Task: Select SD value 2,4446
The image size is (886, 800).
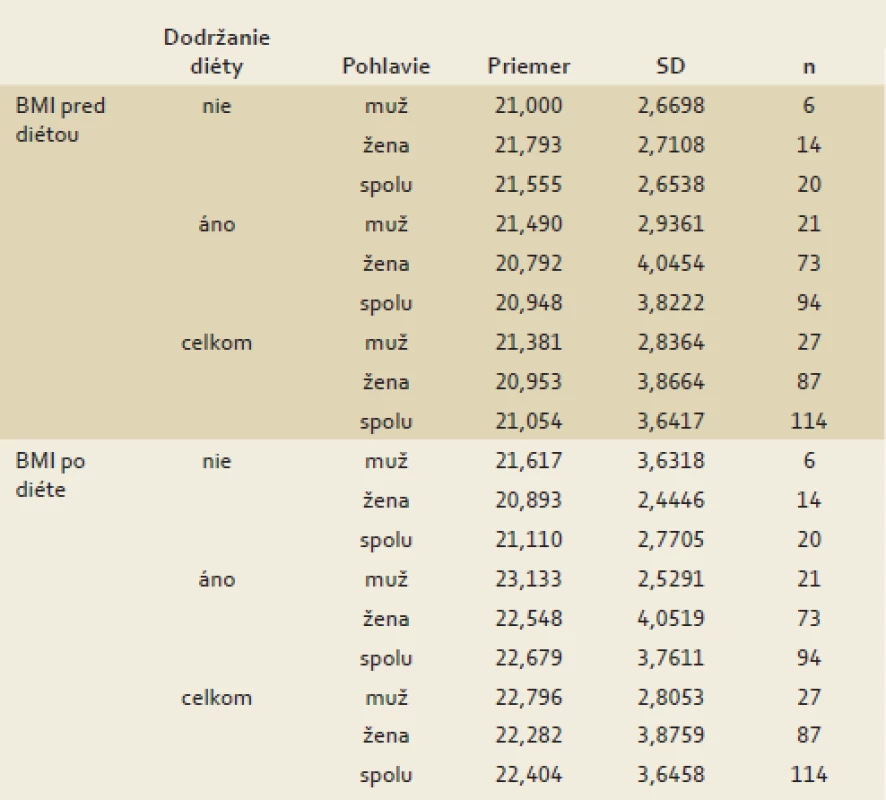Action: click(x=671, y=501)
